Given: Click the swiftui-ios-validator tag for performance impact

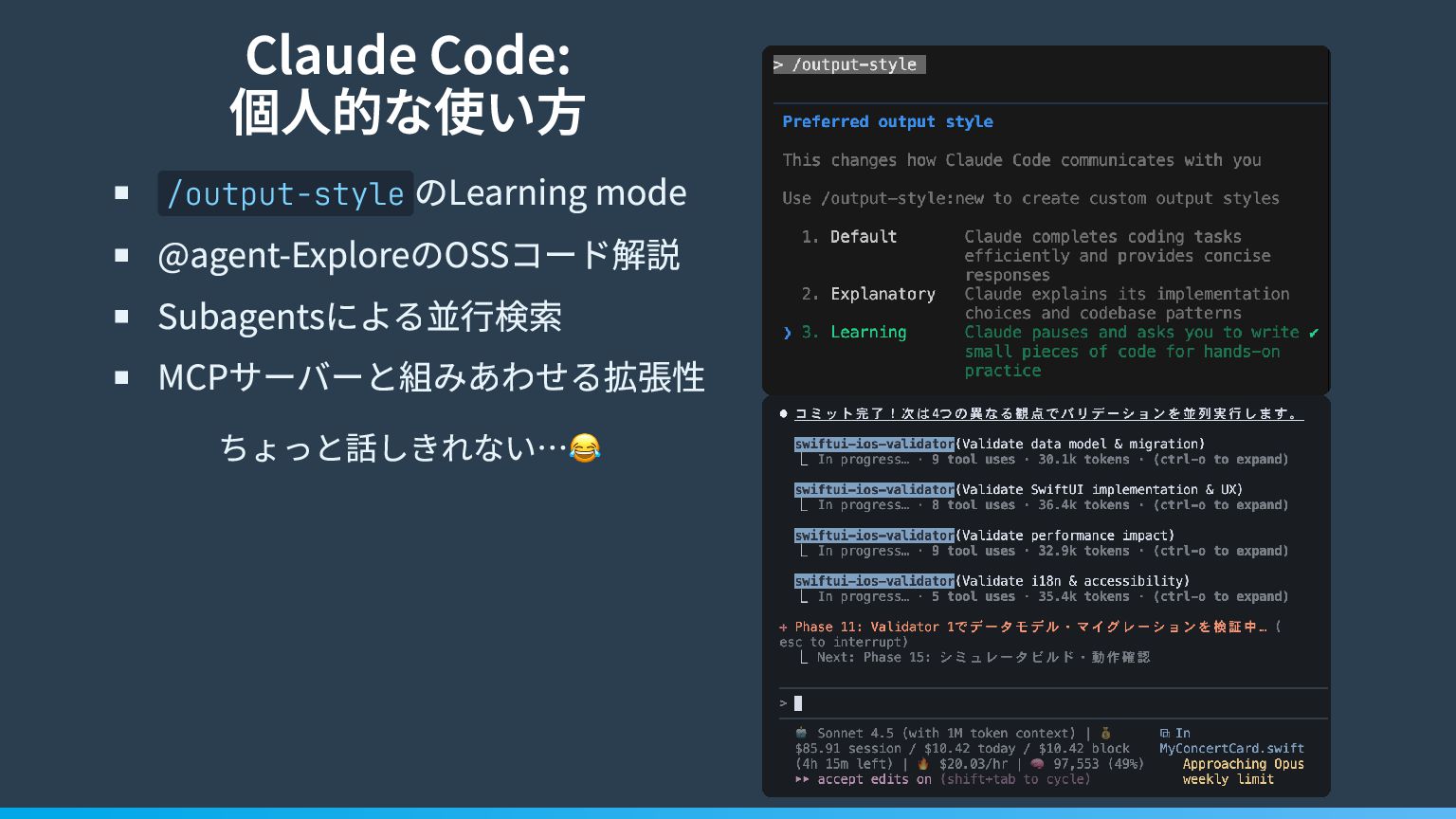Looking at the screenshot, I should tap(874, 535).
